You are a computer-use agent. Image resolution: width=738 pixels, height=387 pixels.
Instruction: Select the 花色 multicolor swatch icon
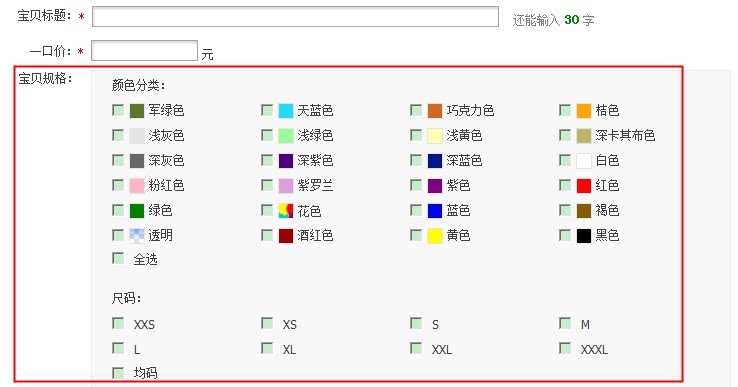pyautogui.click(x=286, y=210)
